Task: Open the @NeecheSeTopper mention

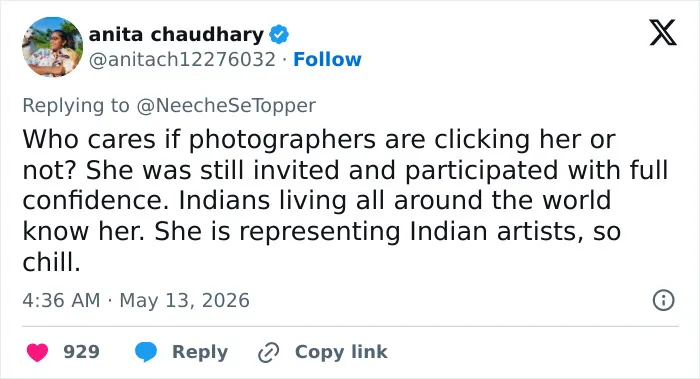Action: click(226, 106)
